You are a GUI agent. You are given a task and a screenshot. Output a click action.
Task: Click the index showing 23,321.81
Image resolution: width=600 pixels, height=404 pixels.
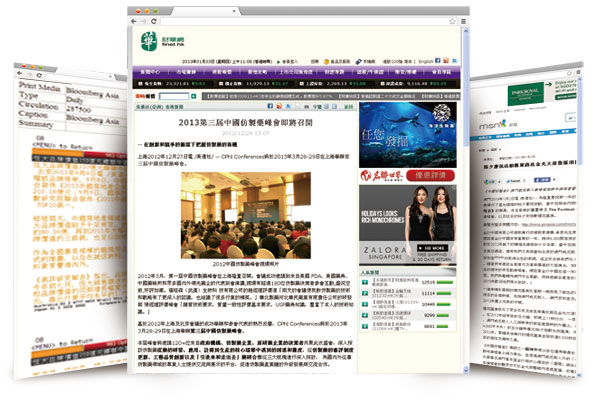click(172, 83)
